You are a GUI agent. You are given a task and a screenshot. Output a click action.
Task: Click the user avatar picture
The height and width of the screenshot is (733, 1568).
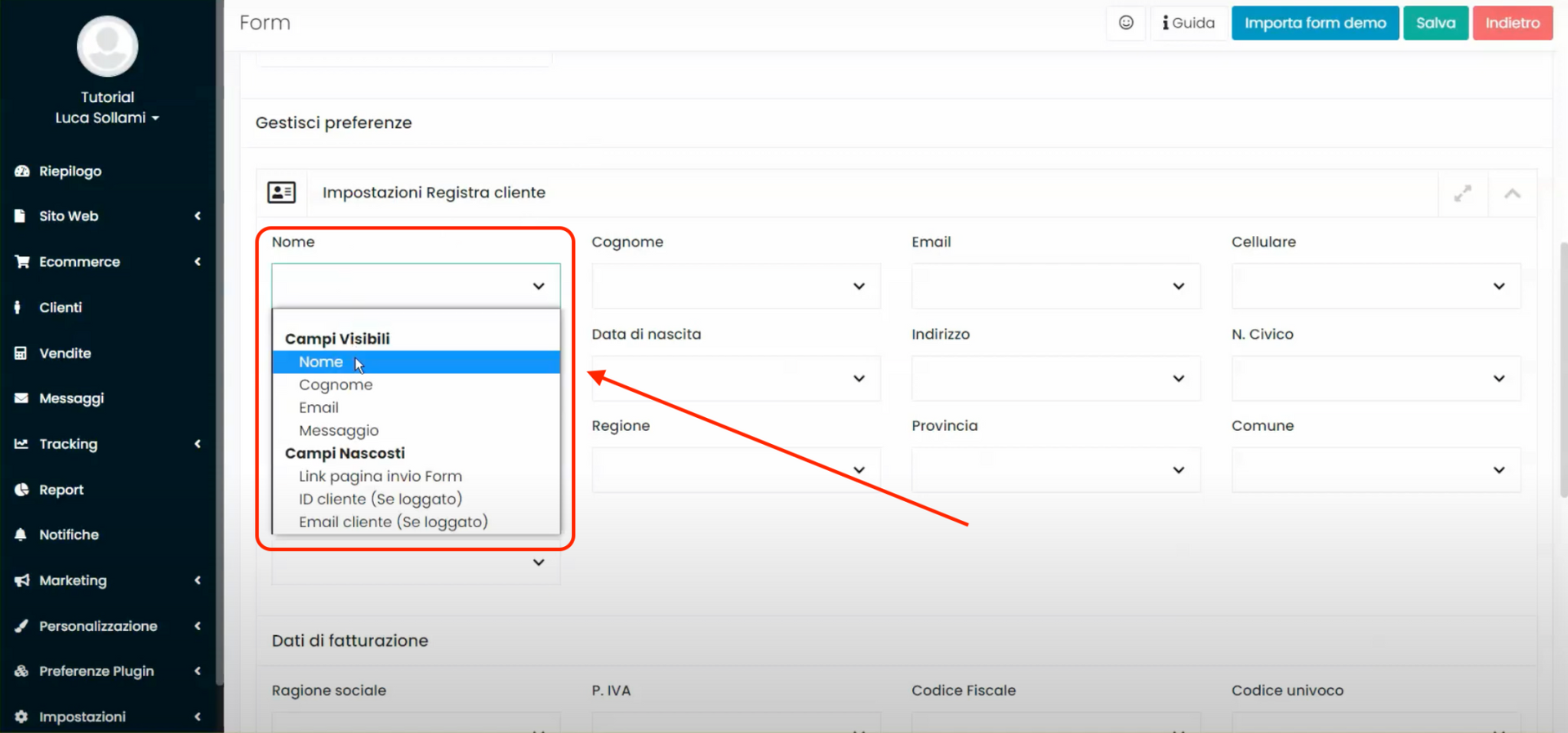[107, 46]
